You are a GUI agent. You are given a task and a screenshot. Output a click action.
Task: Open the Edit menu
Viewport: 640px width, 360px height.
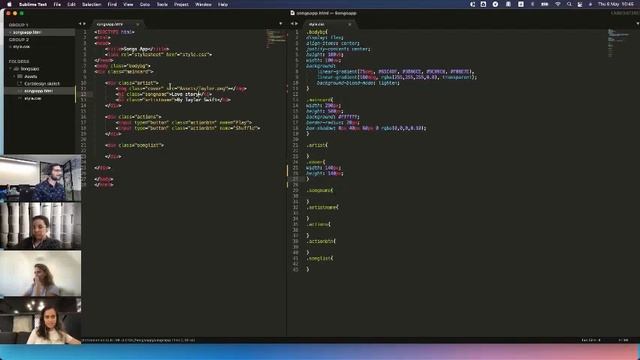click(71, 4)
